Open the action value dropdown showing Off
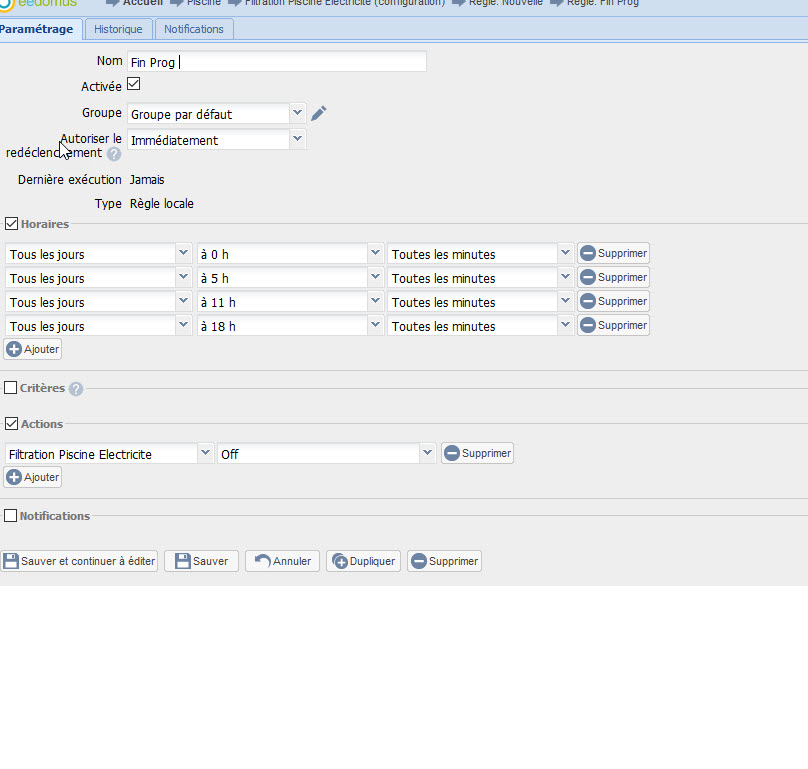The image size is (808, 769). (x=428, y=454)
